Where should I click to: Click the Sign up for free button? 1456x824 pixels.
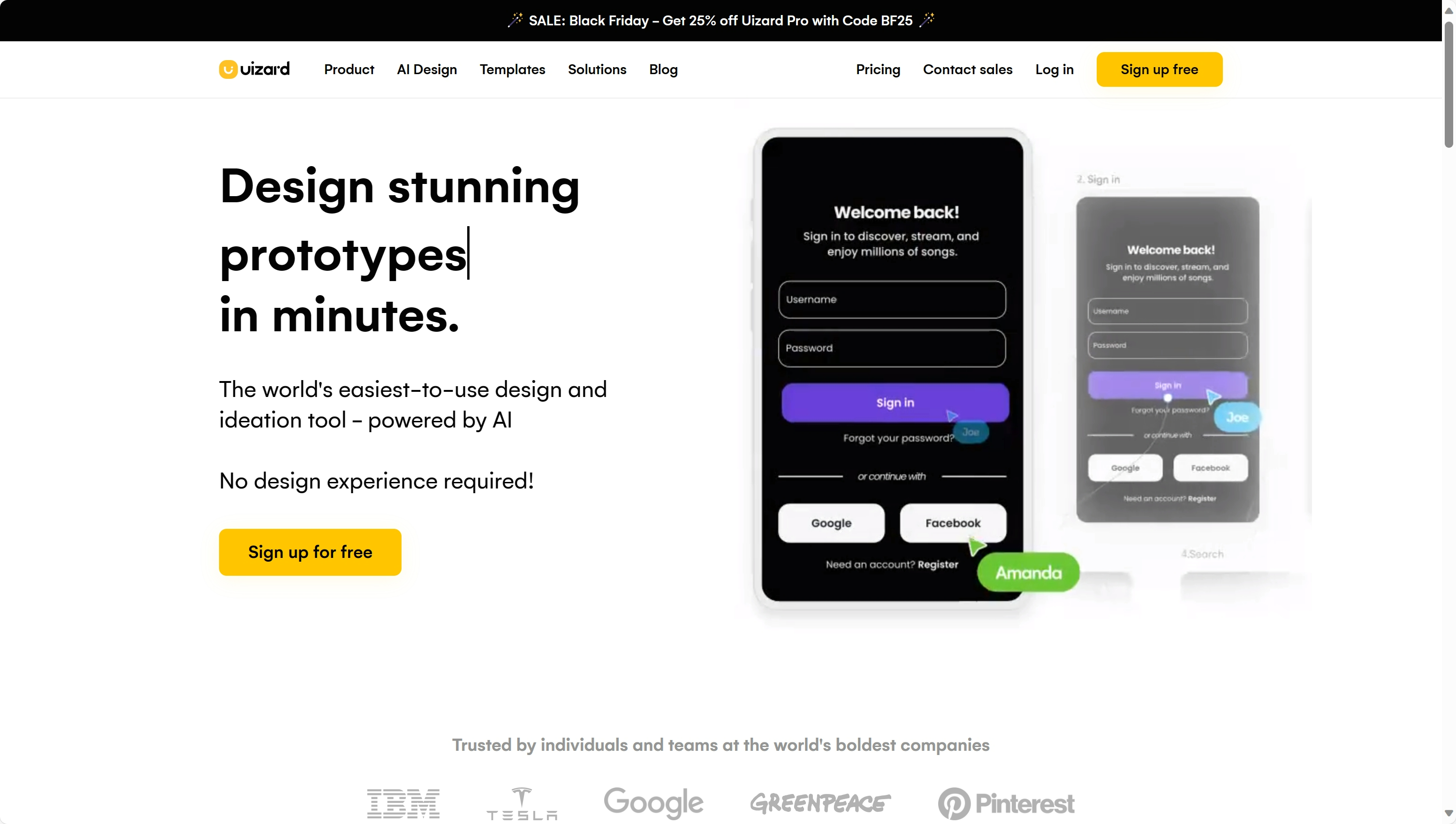(310, 552)
